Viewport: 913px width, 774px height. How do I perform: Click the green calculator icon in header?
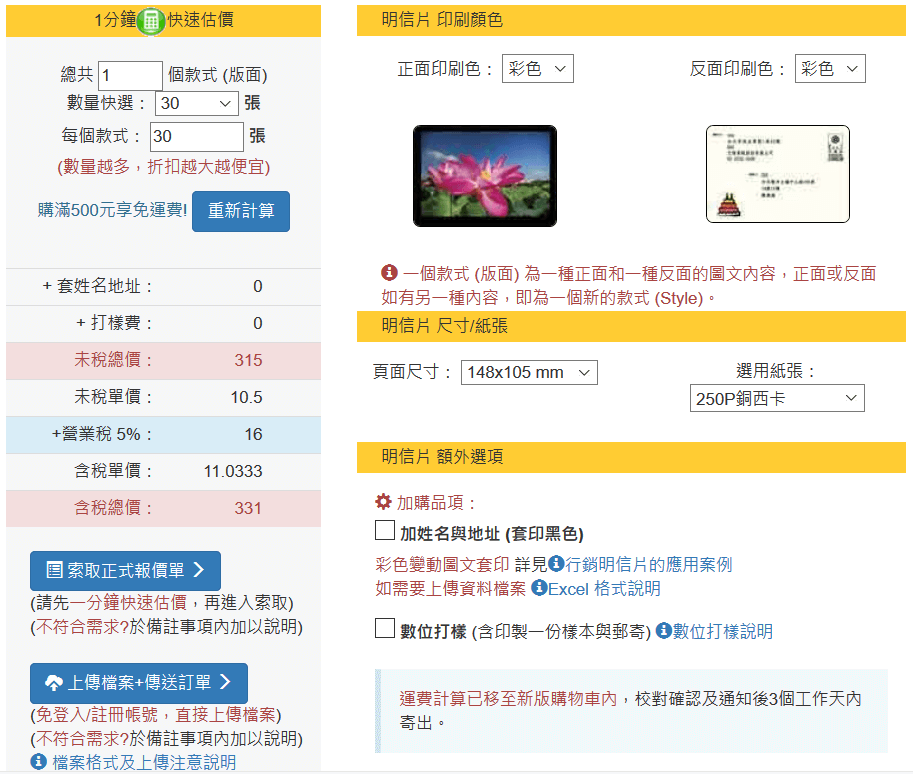tap(151, 21)
